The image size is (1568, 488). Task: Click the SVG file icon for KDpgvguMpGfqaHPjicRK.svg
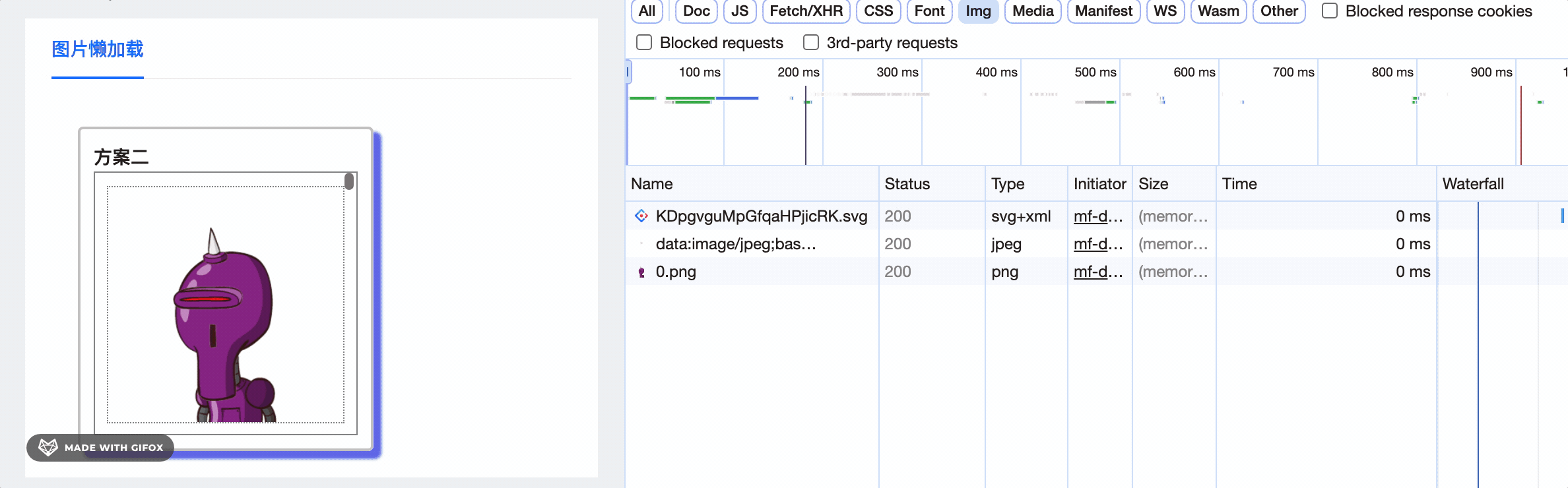point(641,216)
